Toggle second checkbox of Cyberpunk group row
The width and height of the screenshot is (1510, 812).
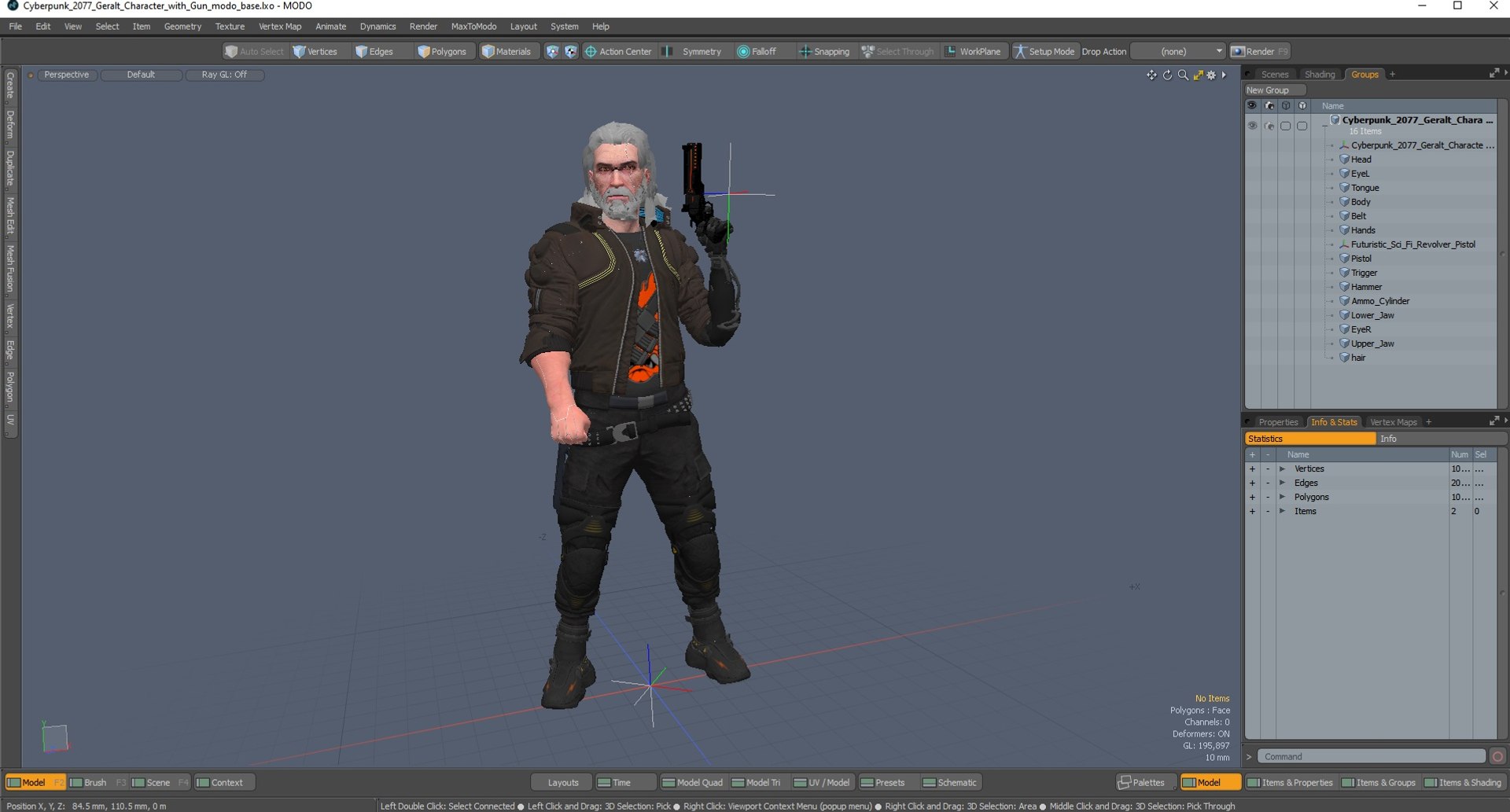(1302, 126)
